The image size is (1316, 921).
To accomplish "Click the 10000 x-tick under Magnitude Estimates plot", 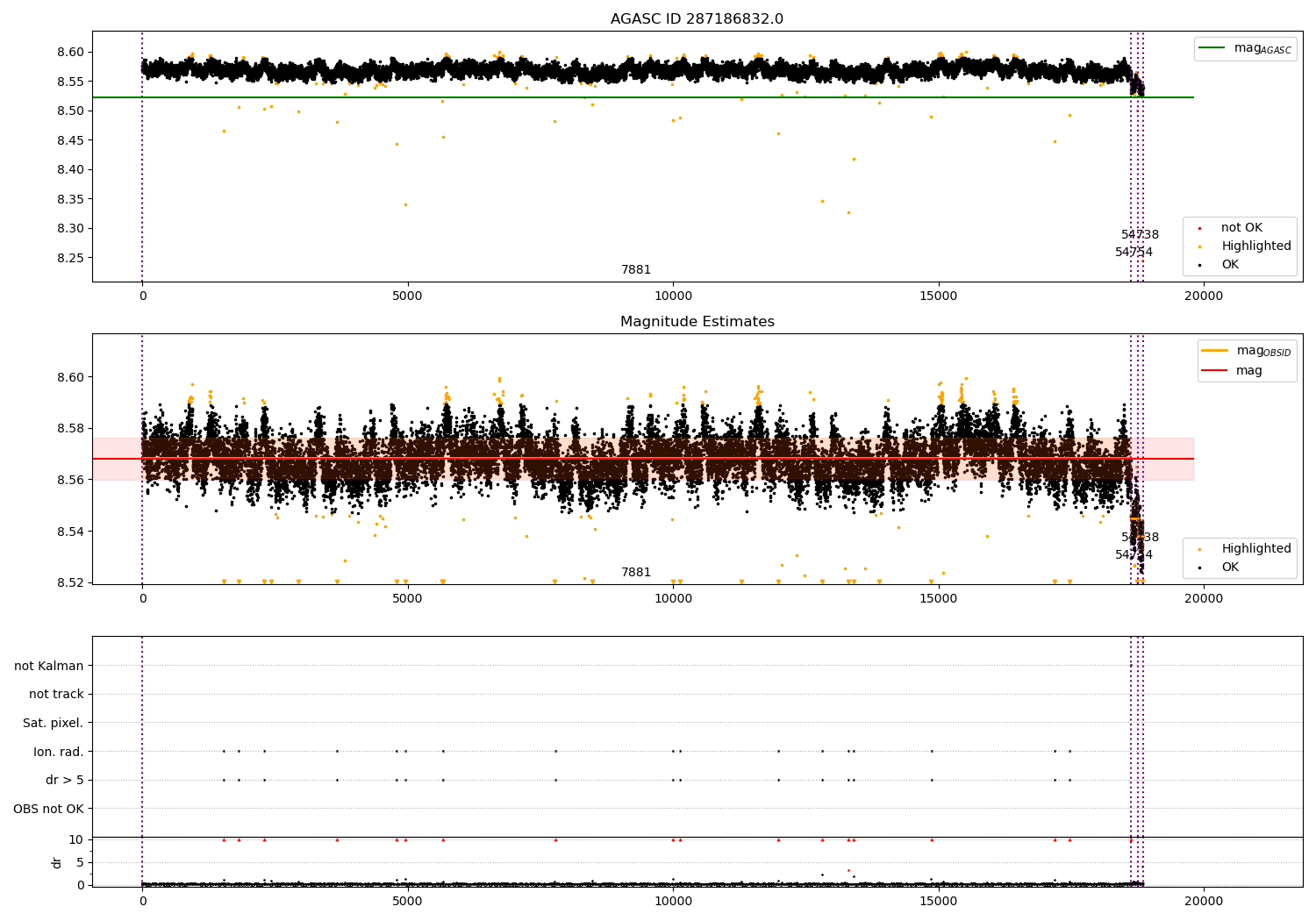I will tap(673, 599).
